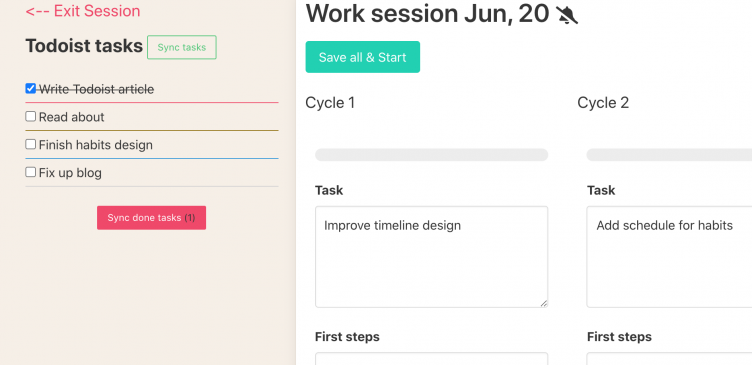The height and width of the screenshot is (365, 752).
Task: Check the Read about task checkbox
Action: tap(31, 117)
